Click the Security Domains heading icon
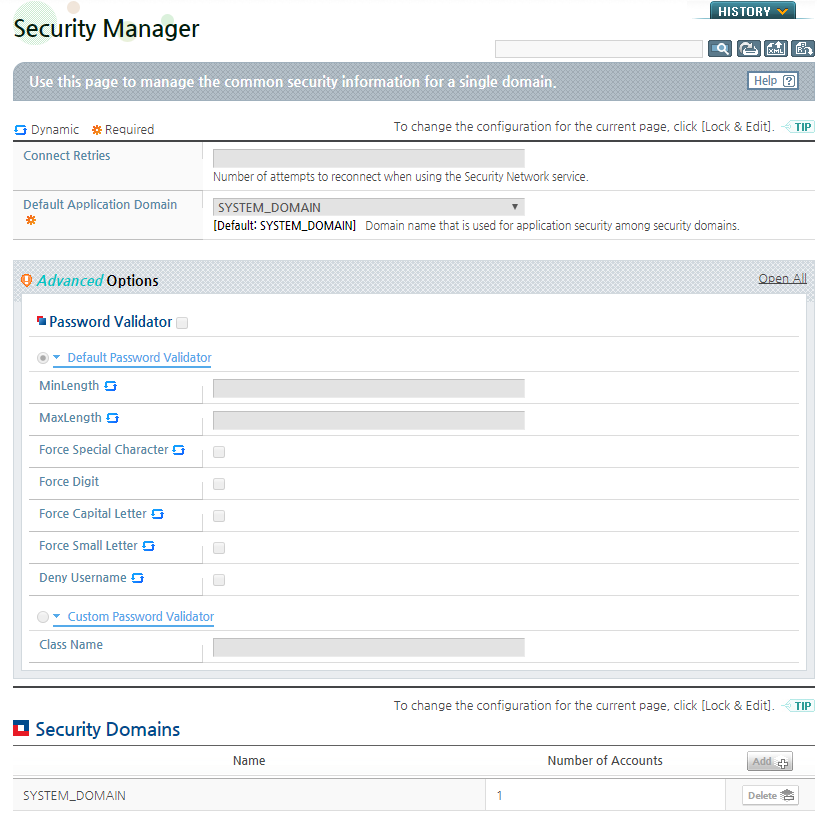The width and height of the screenshot is (817, 828). pos(21,729)
